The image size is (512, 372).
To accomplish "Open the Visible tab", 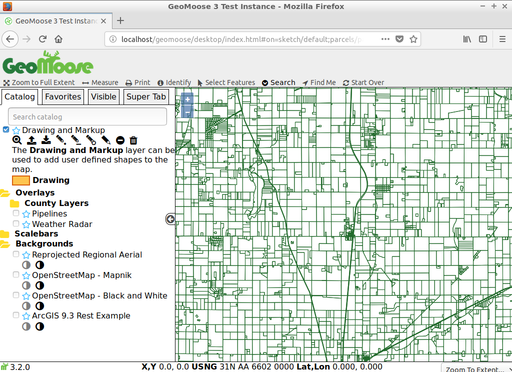I will coord(104,97).
